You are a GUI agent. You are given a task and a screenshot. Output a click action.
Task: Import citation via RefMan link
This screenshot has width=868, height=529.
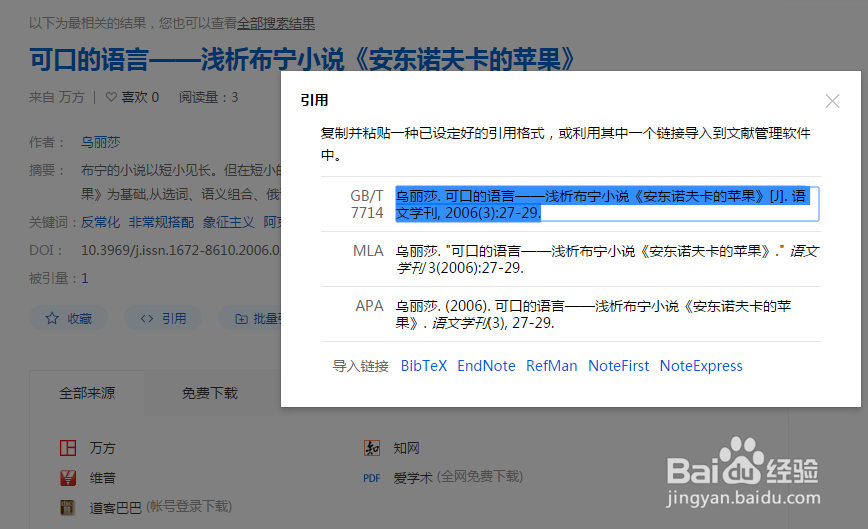click(x=551, y=366)
